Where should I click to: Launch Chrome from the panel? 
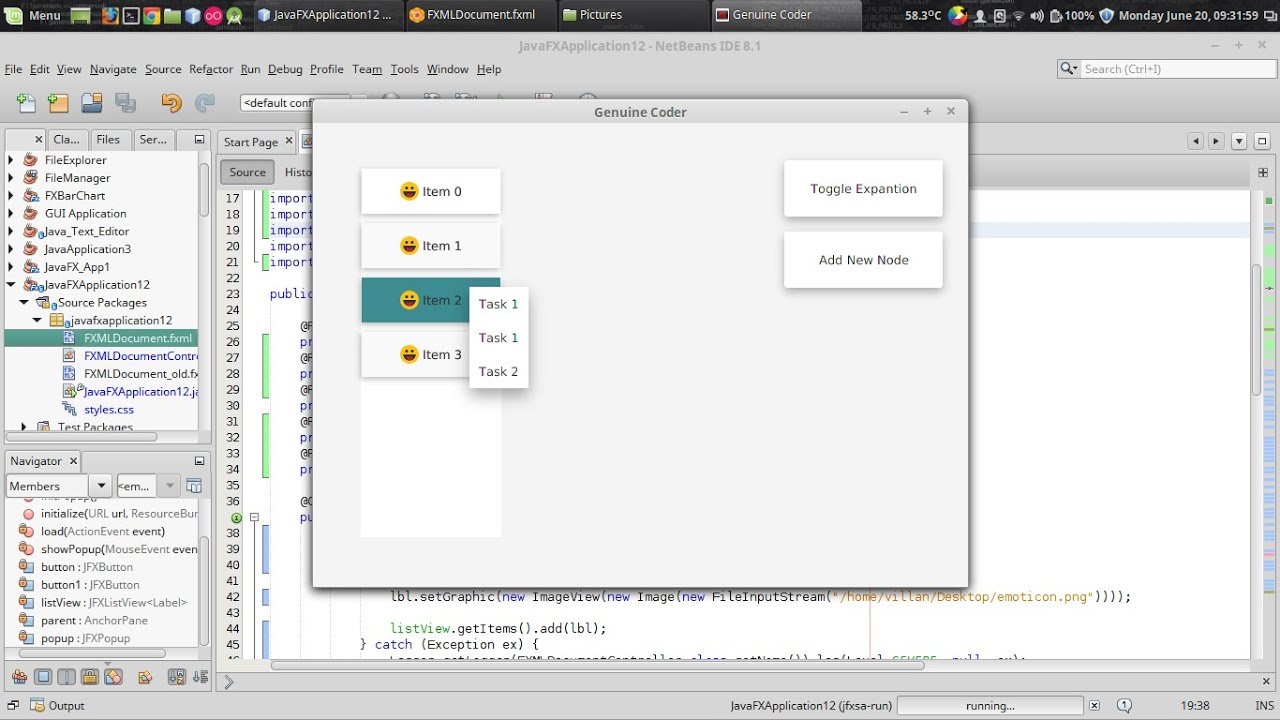(x=151, y=15)
